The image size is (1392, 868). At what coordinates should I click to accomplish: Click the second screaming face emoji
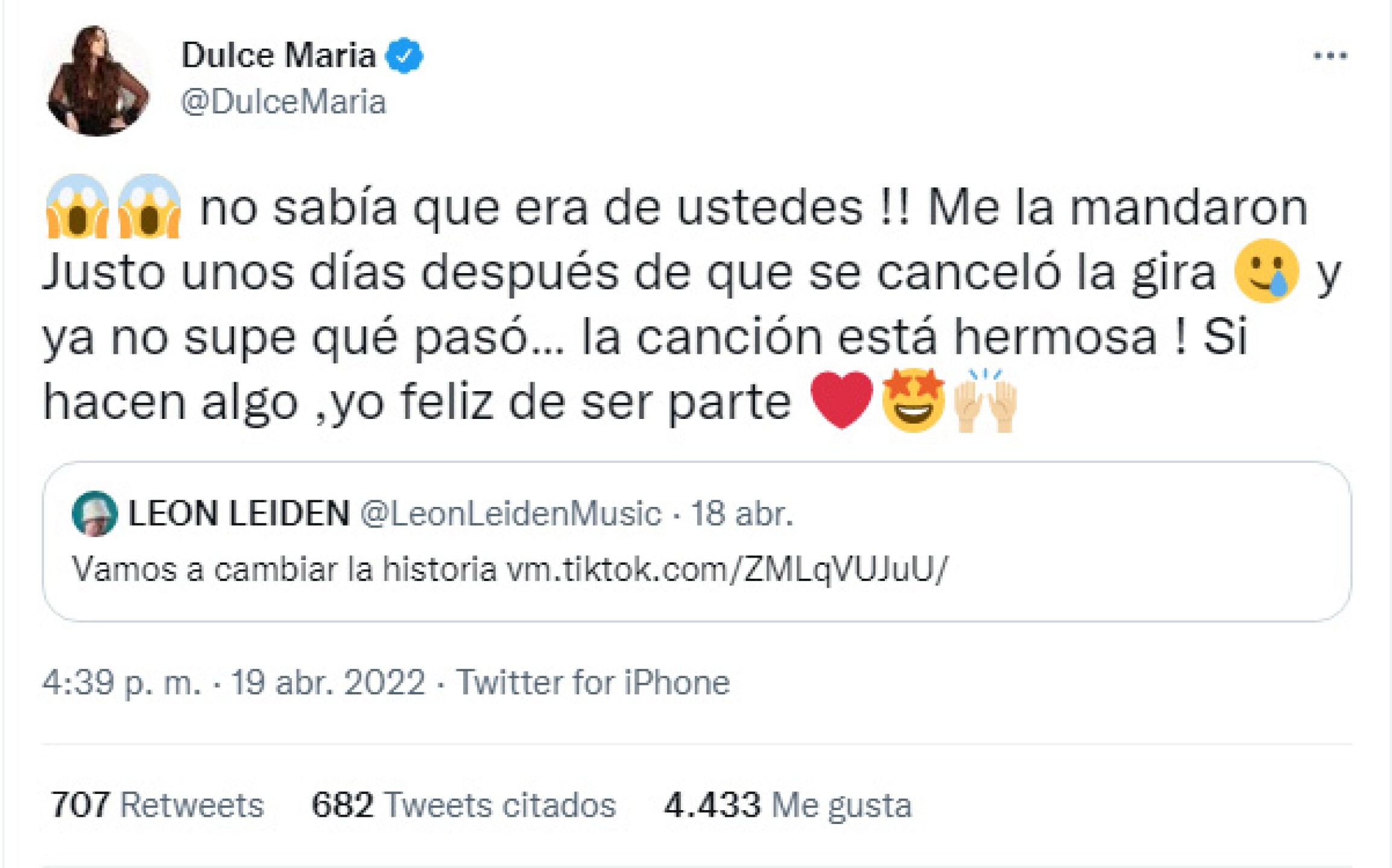[x=150, y=206]
